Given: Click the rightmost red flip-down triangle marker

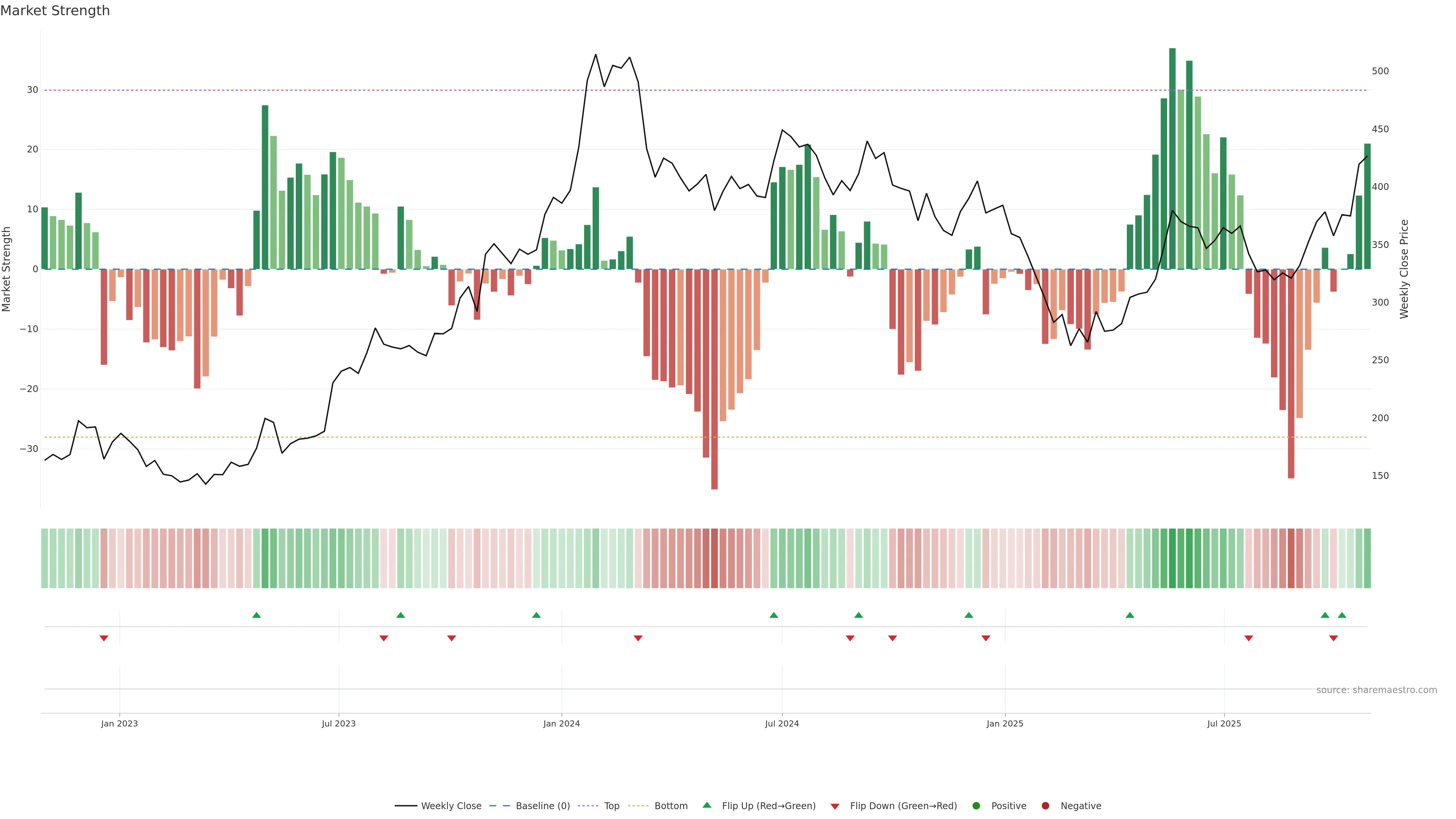Looking at the screenshot, I should [x=1334, y=638].
